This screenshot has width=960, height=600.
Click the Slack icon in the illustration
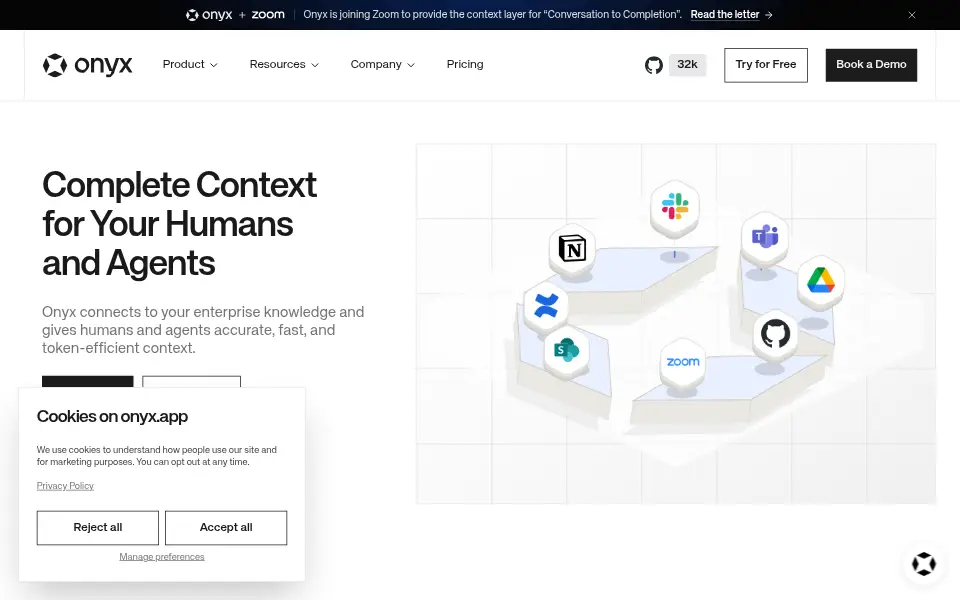(675, 206)
